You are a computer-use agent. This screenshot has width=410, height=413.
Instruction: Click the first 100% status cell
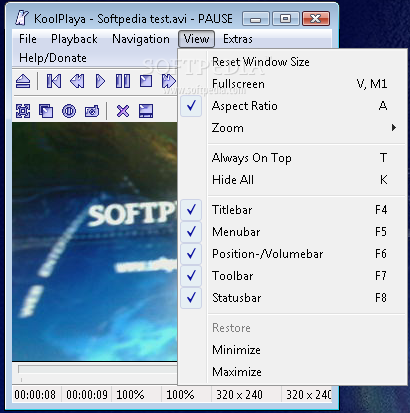(136, 395)
